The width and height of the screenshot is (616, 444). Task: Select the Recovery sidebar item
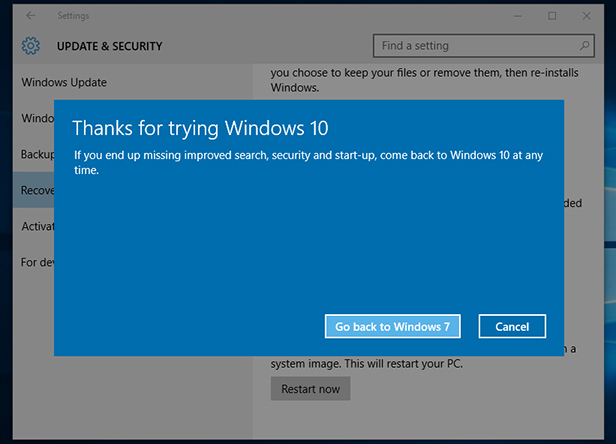[34, 190]
